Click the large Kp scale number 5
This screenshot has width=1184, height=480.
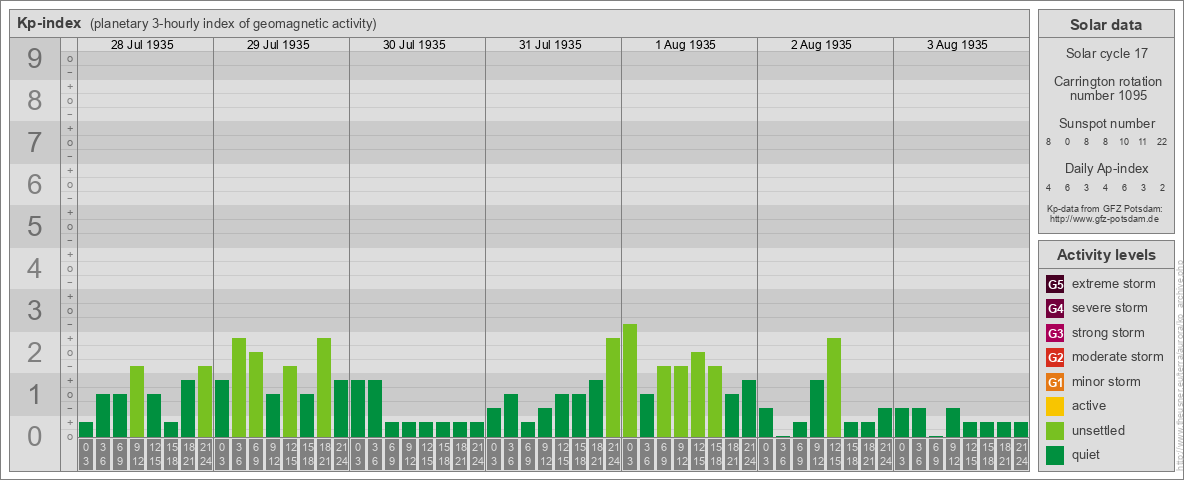(35, 226)
